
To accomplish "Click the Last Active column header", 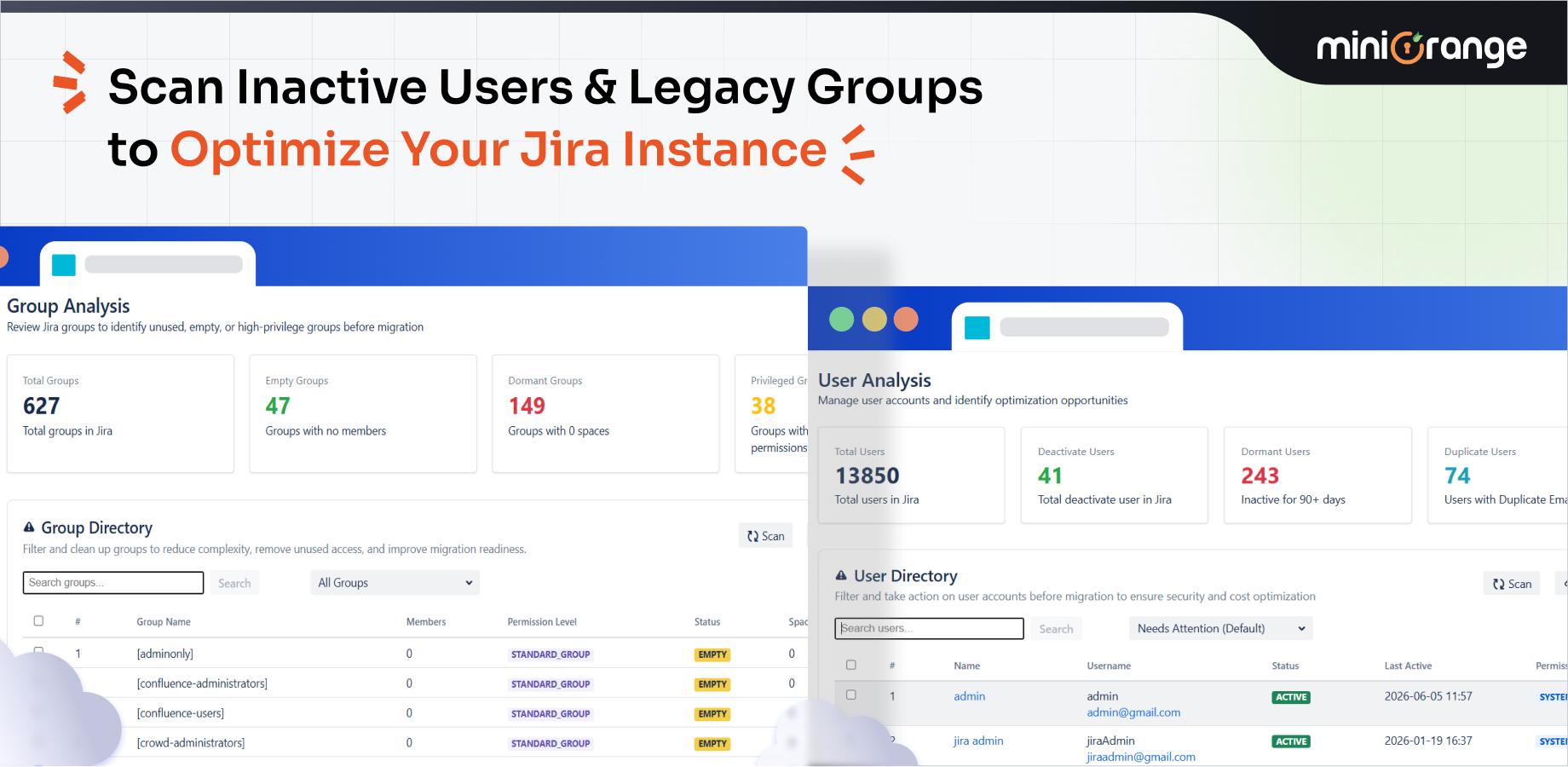I will [x=1408, y=666].
